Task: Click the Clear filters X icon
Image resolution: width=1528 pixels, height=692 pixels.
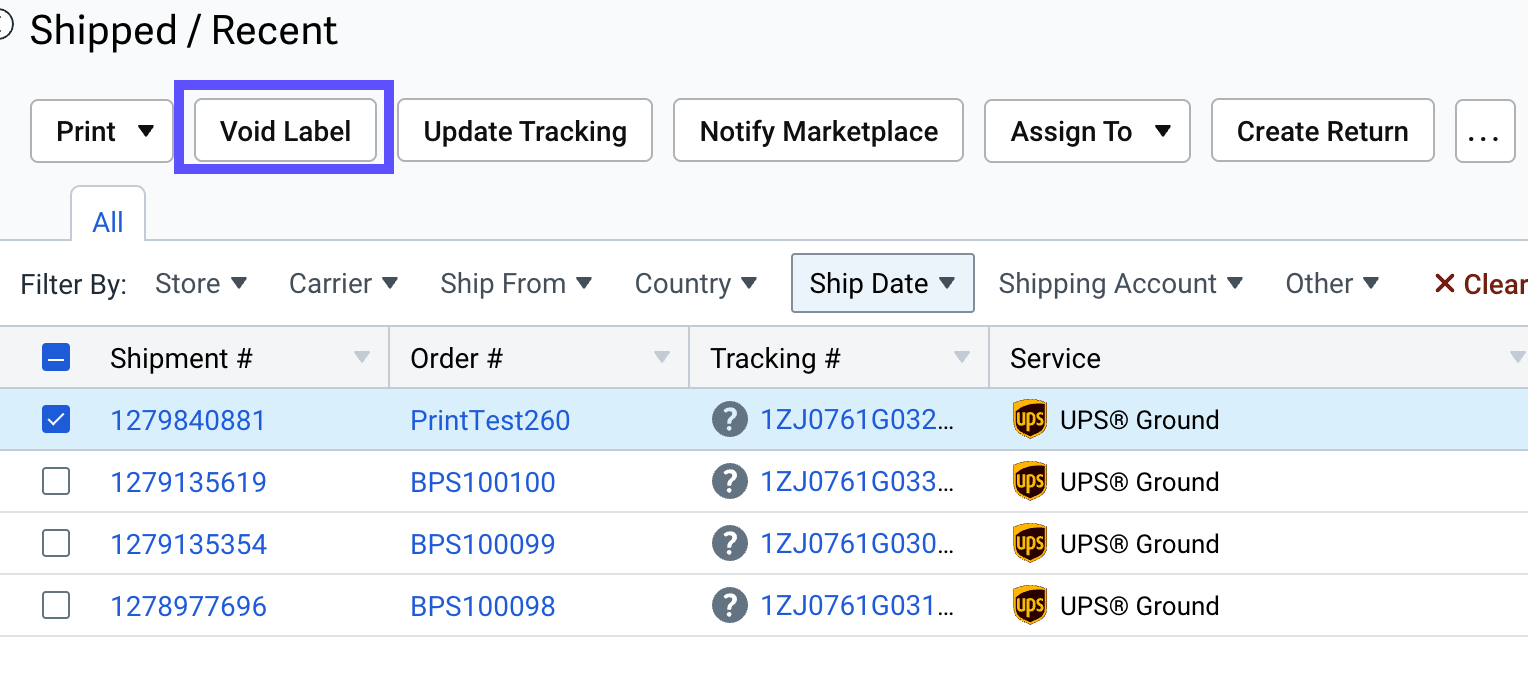Action: tap(1444, 284)
